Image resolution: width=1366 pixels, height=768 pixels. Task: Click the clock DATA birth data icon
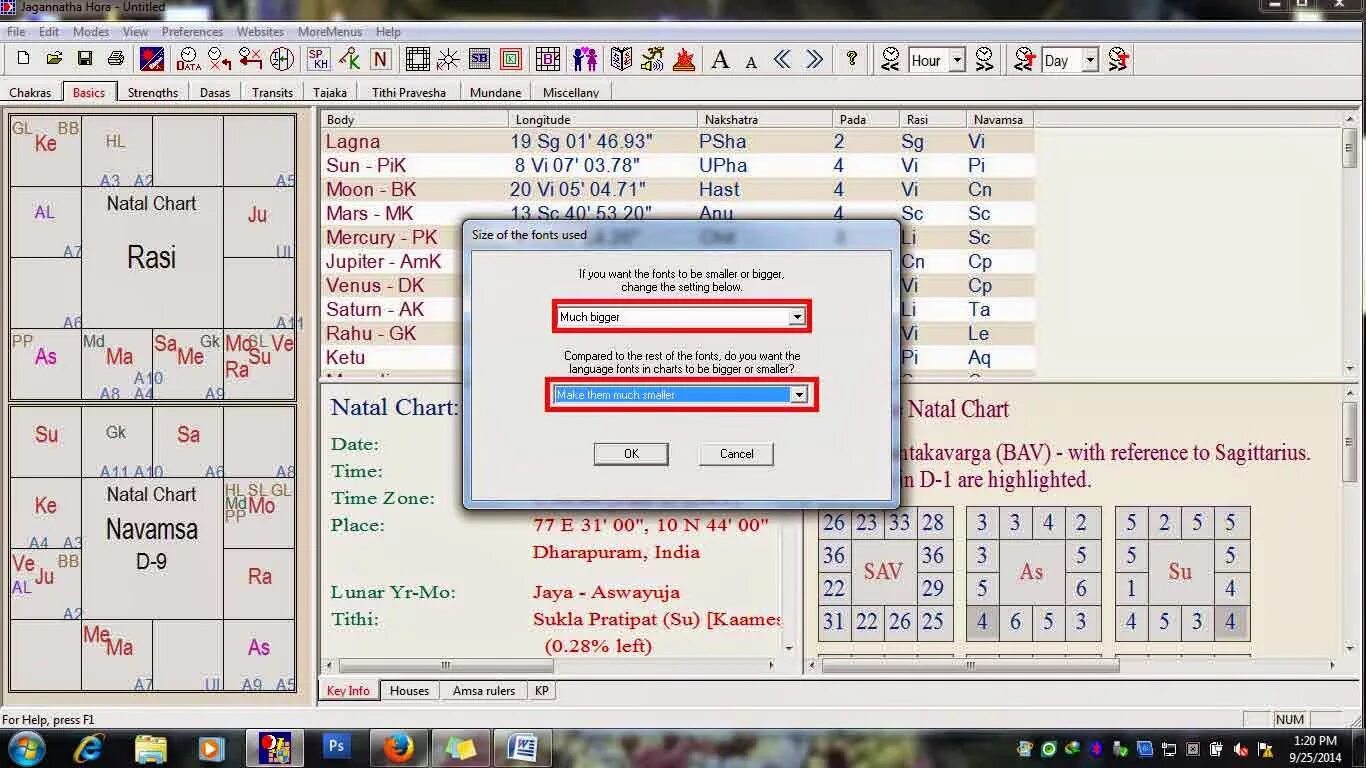pyautogui.click(x=188, y=59)
